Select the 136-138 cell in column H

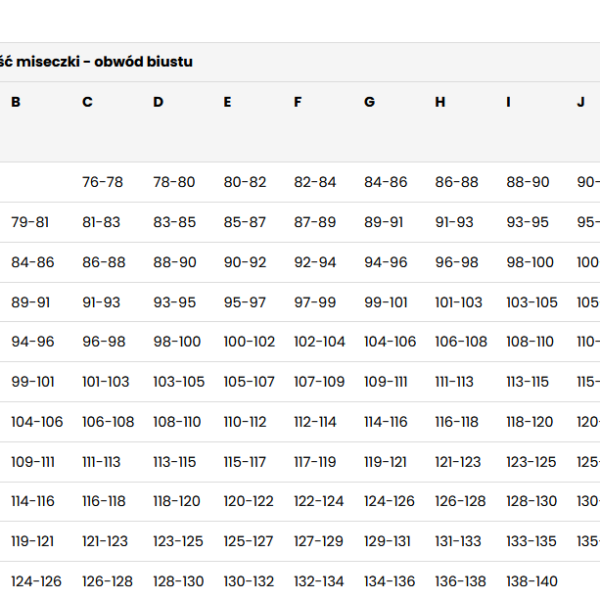click(x=461, y=581)
